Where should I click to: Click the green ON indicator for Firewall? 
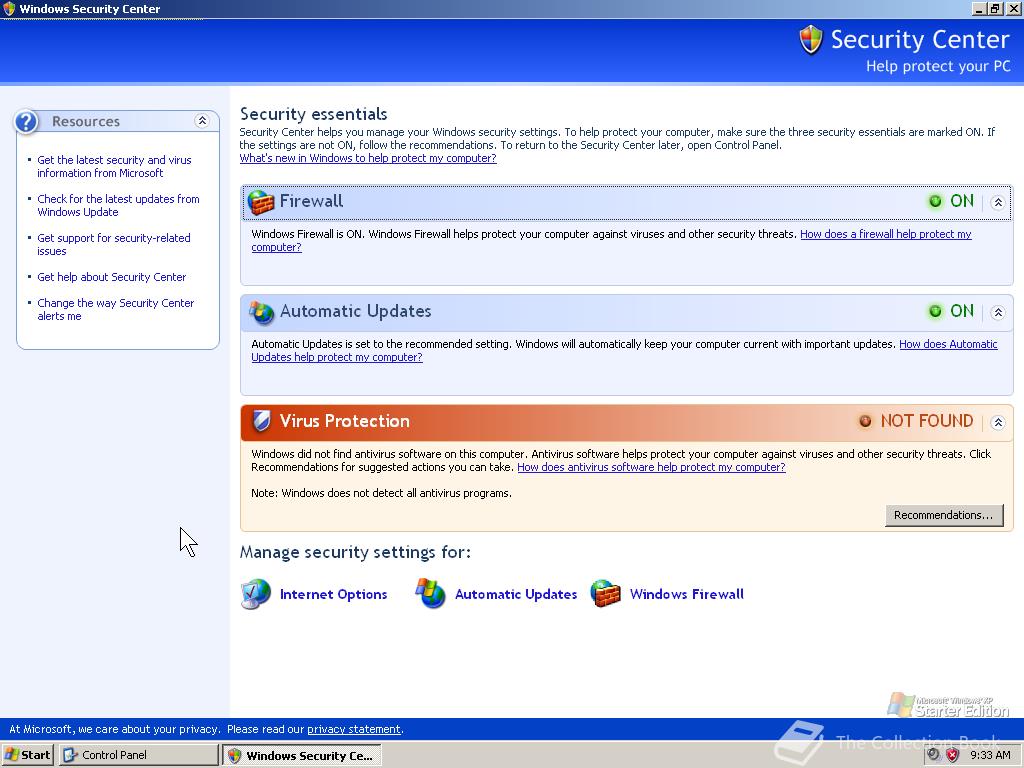point(935,201)
